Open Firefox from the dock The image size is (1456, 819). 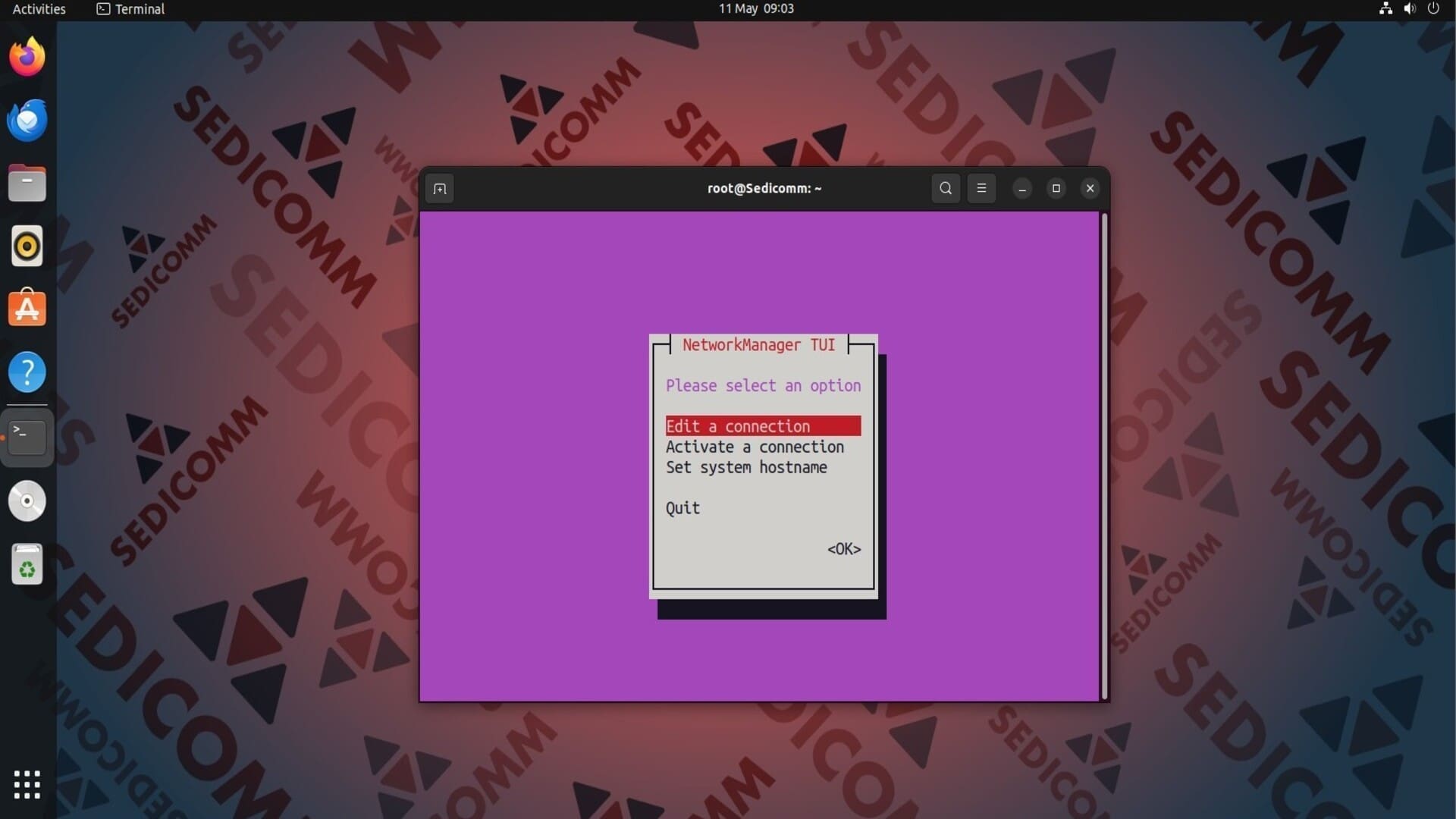pos(27,57)
